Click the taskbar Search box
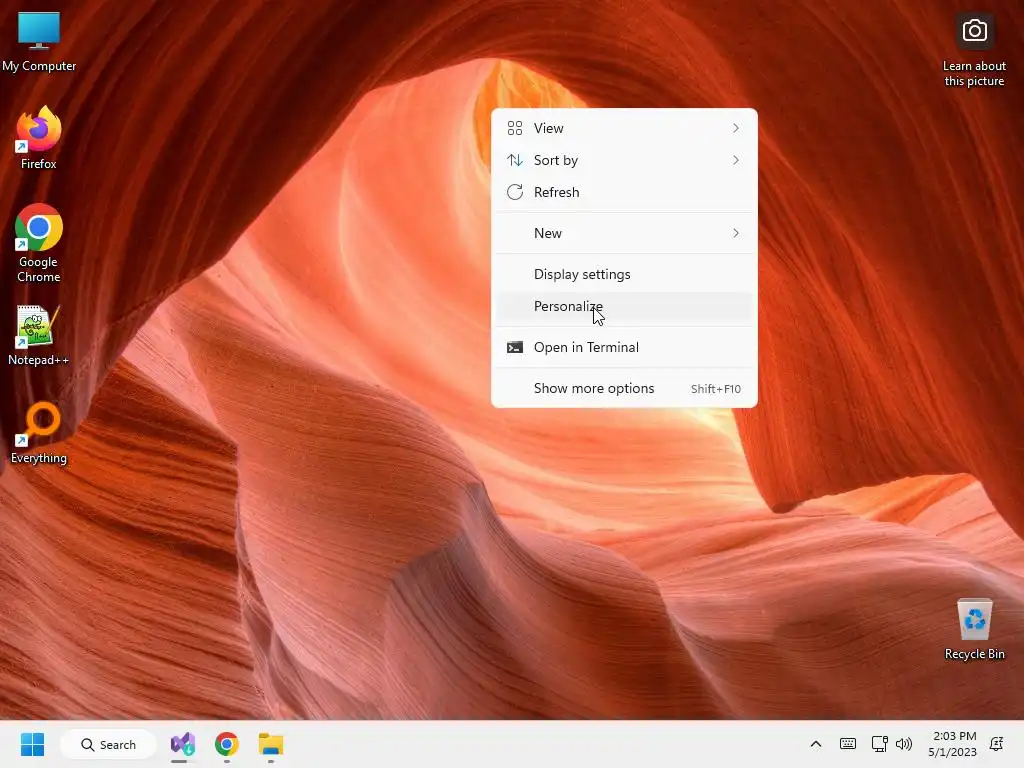 108,744
